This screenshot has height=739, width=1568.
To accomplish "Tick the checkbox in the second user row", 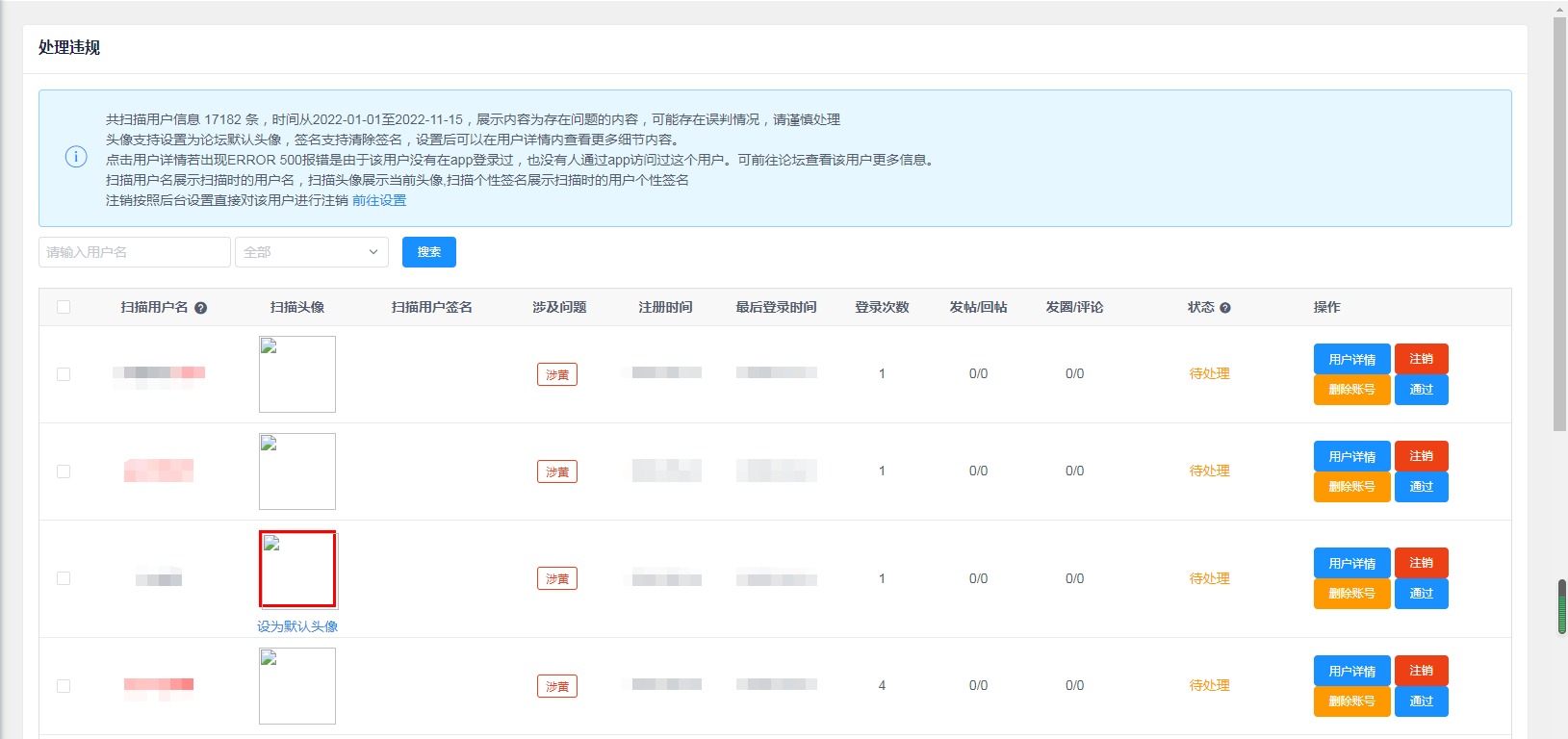I will pyautogui.click(x=64, y=471).
